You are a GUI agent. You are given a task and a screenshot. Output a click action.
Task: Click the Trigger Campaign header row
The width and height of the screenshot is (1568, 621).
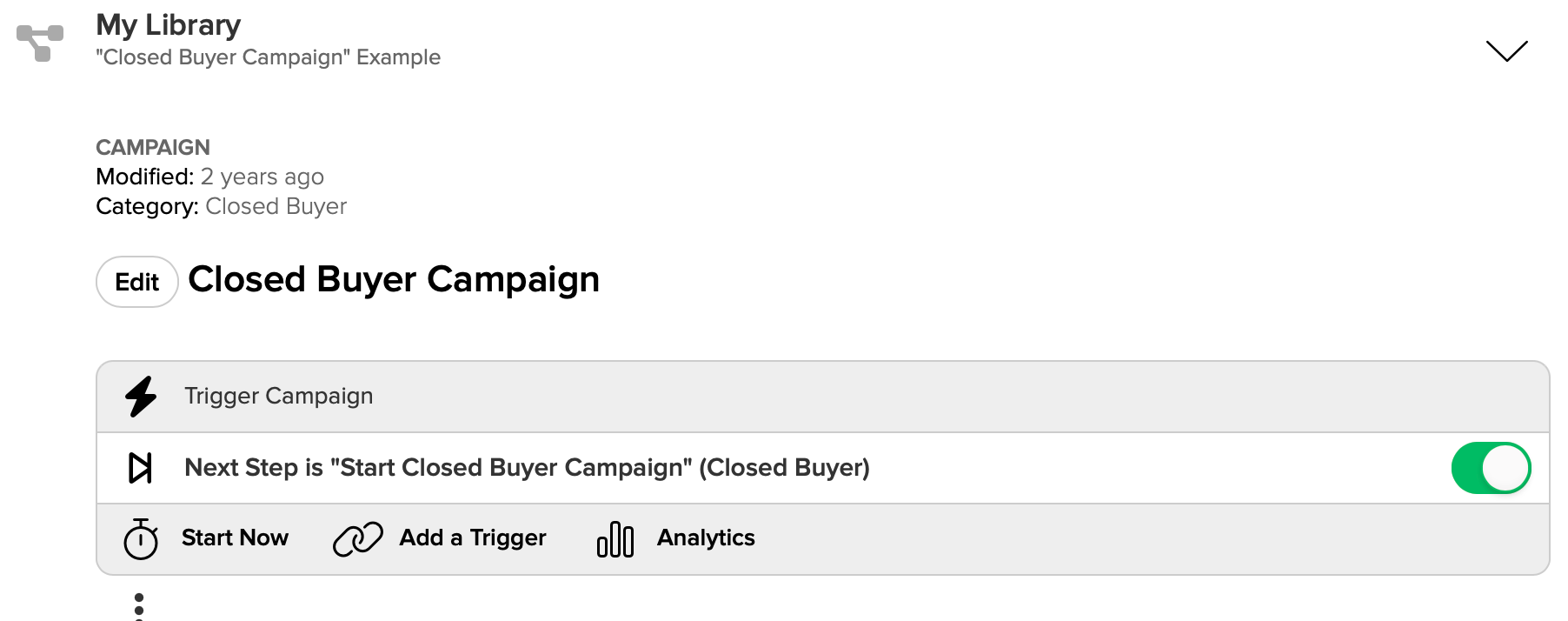click(x=823, y=397)
